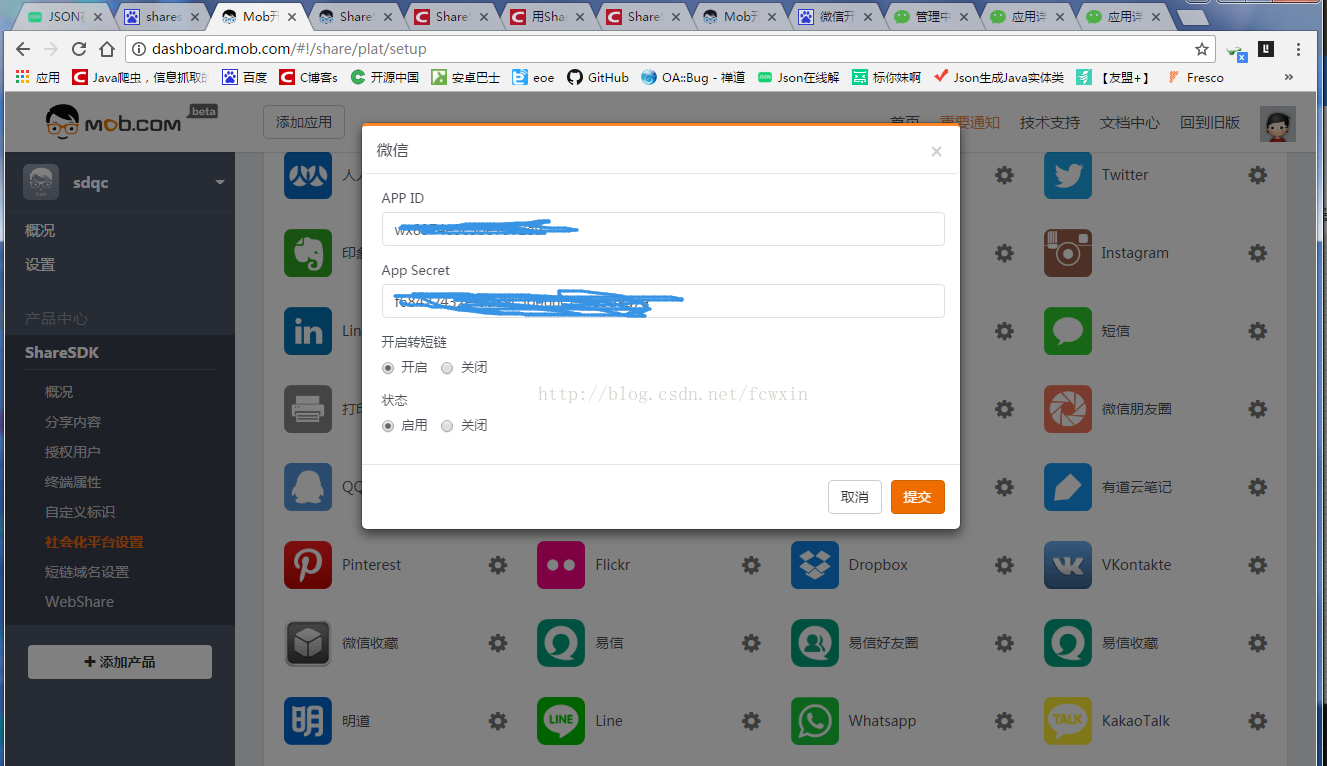Expand the bookmarks overflow chevron
This screenshot has height=766, width=1327.
click(x=1288, y=77)
